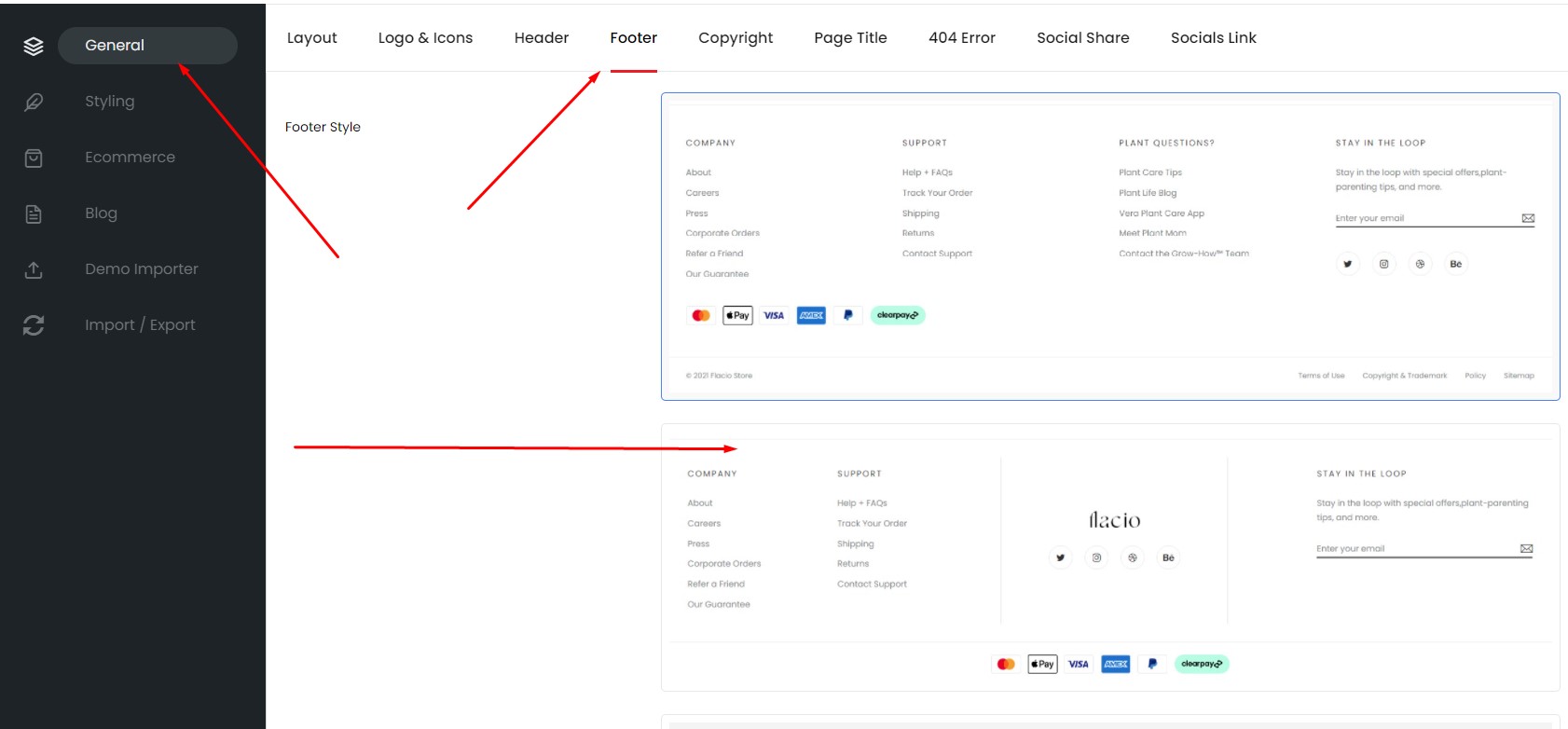Switch to the Logo & Icons tab
Viewport: 1568px width, 729px height.
click(x=425, y=37)
